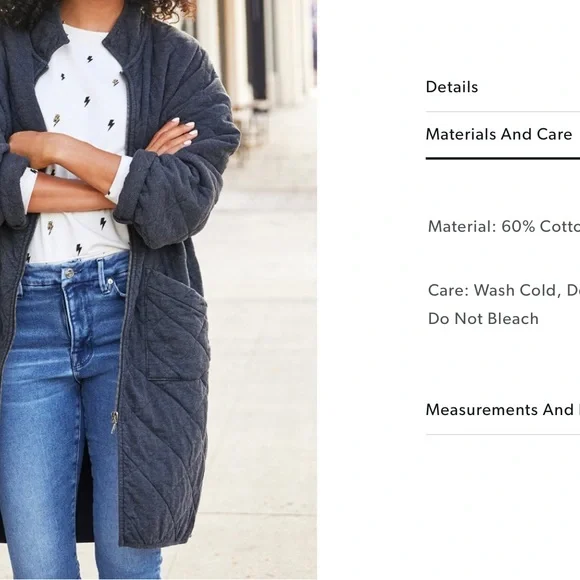Select the Material: 60% Cotton text line

[x=504, y=226]
